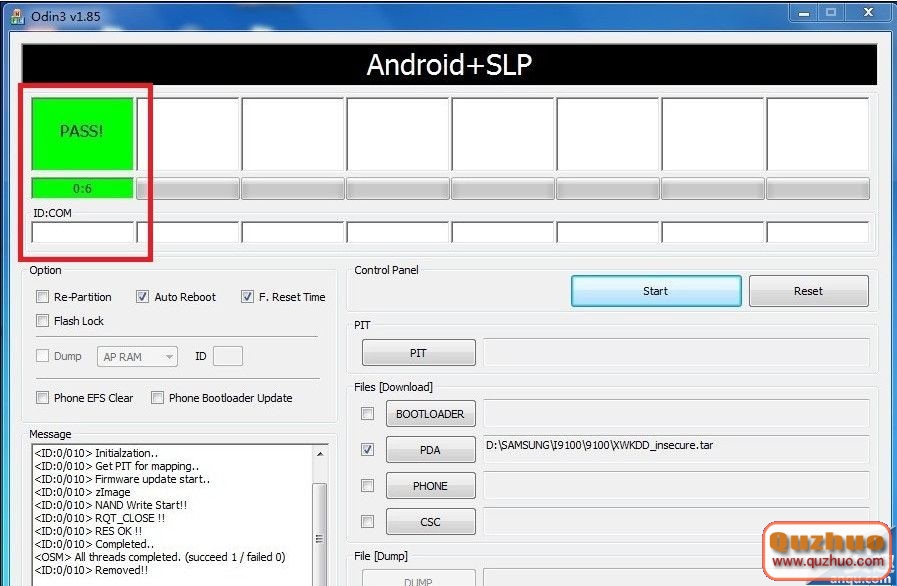
Task: Click the empty PIT file path field
Action: [676, 353]
